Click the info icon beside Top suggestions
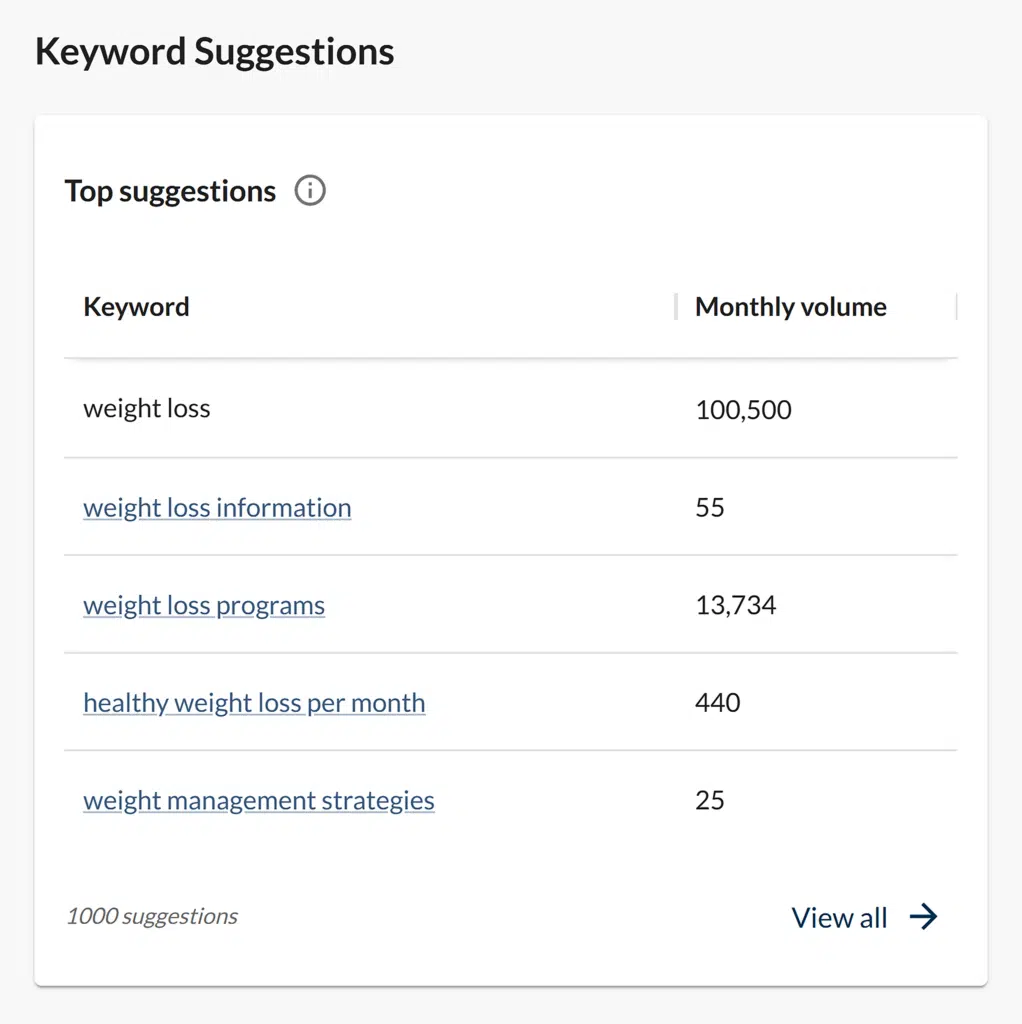This screenshot has height=1024, width=1022. pos(310,190)
